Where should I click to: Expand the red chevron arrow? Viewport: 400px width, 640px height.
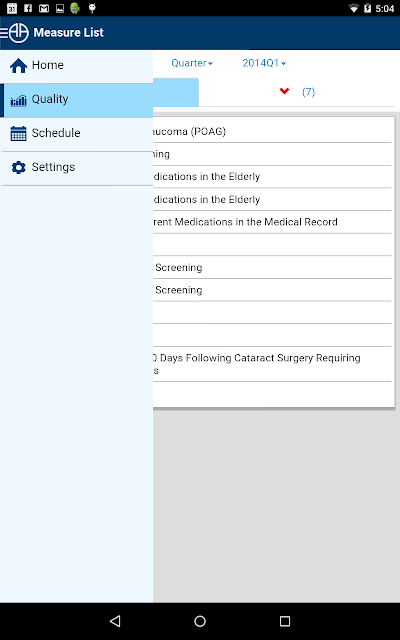[284, 91]
